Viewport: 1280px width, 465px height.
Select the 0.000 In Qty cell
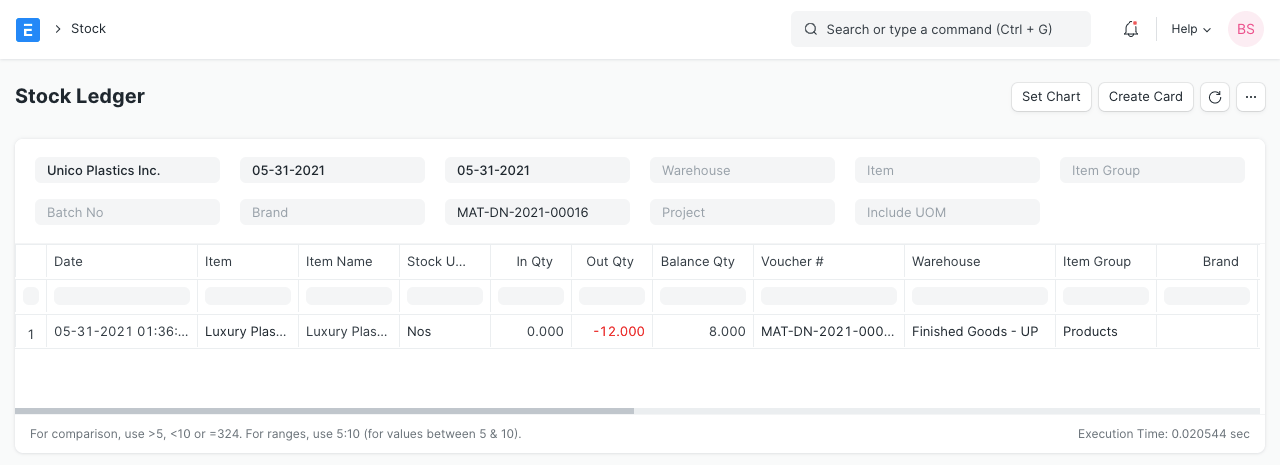pyautogui.click(x=530, y=331)
